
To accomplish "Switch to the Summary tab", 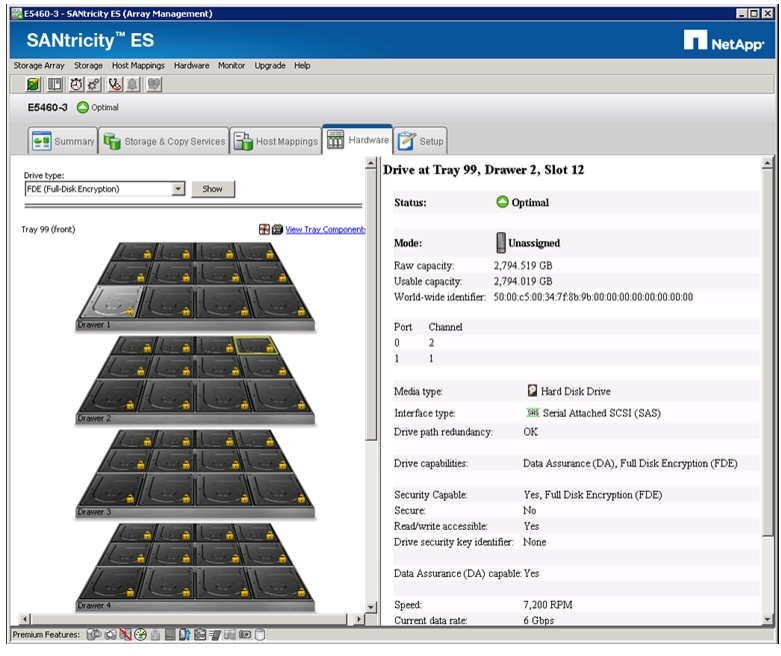I will pyautogui.click(x=63, y=141).
